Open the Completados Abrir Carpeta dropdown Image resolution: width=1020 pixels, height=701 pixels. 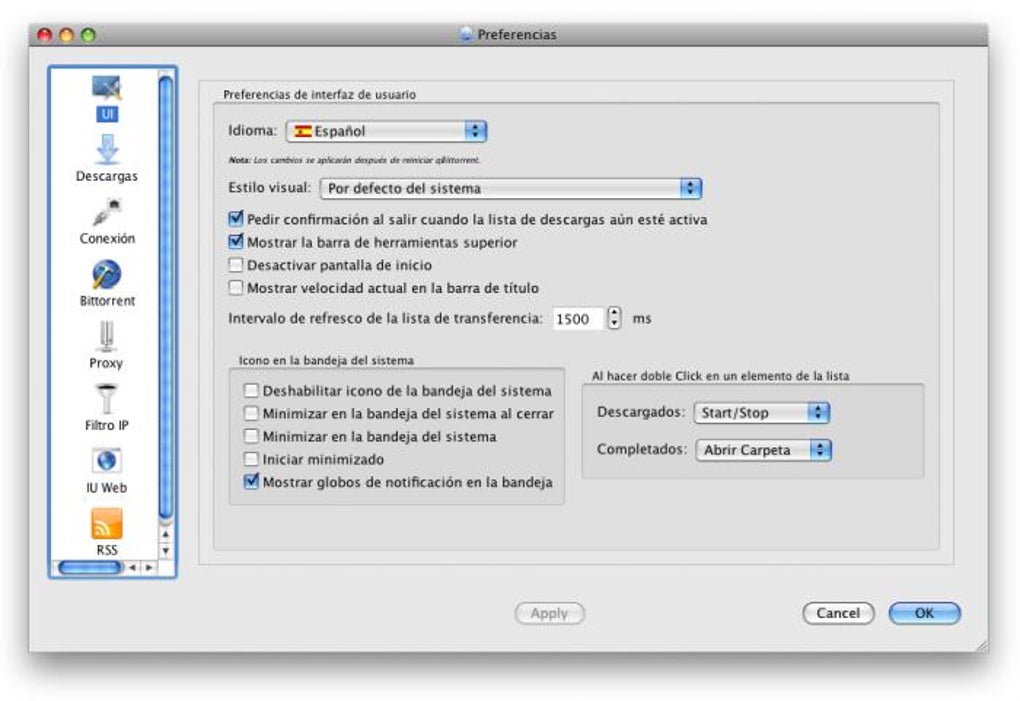pyautogui.click(x=764, y=450)
